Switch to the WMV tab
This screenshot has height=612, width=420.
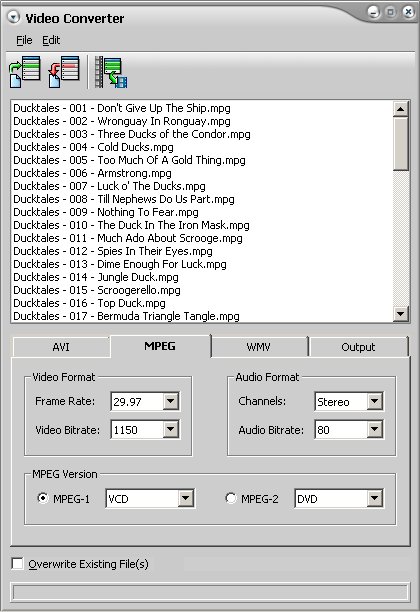[x=259, y=347]
